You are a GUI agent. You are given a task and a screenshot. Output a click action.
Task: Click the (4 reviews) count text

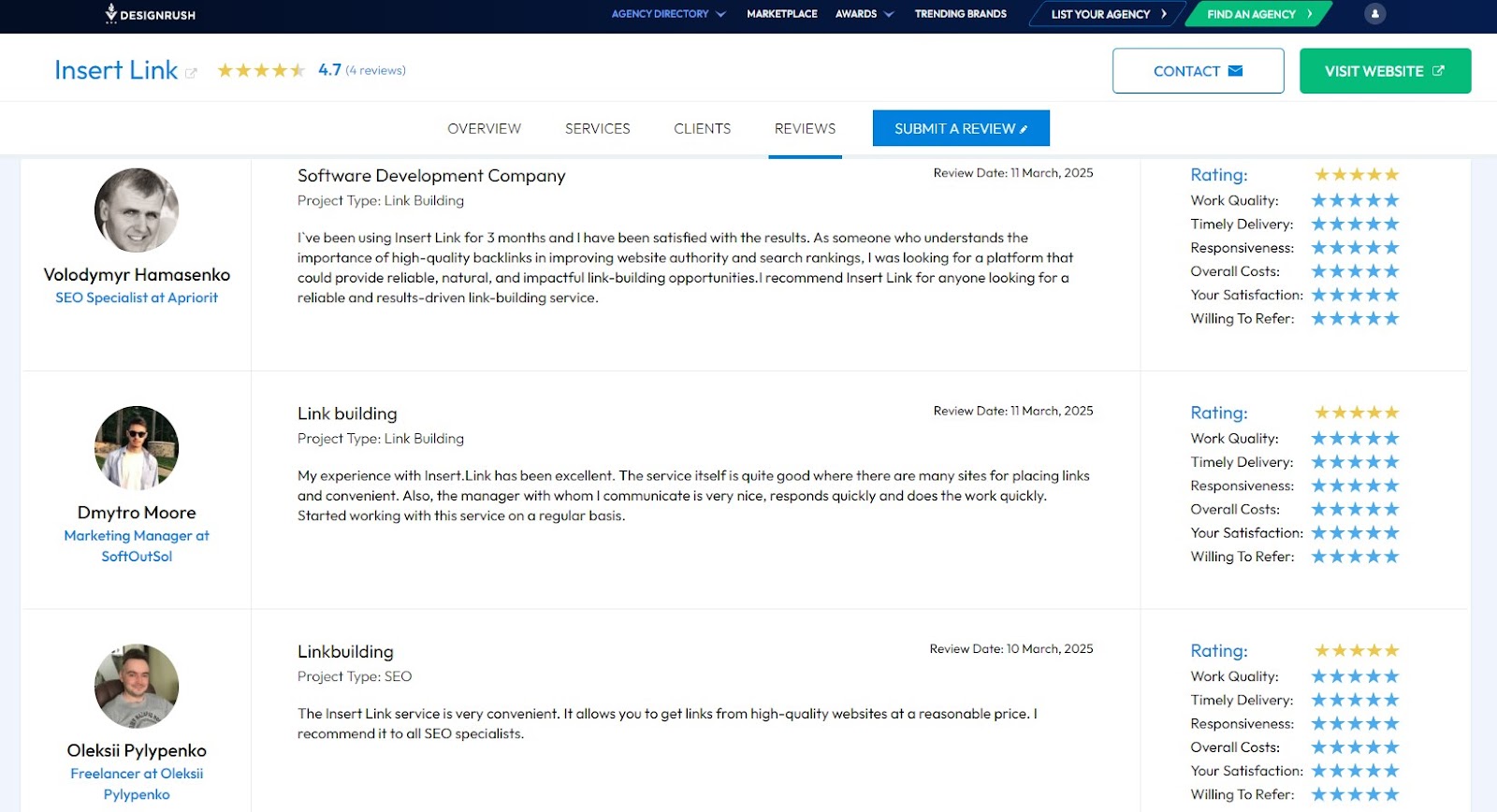[376, 70]
